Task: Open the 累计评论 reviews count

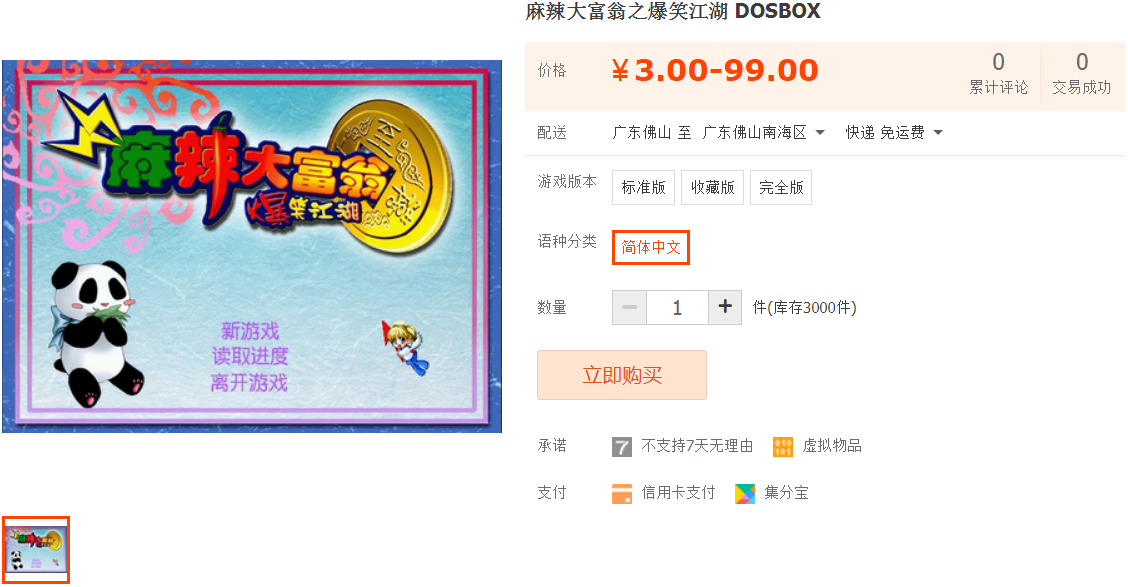Action: pyautogui.click(x=999, y=74)
